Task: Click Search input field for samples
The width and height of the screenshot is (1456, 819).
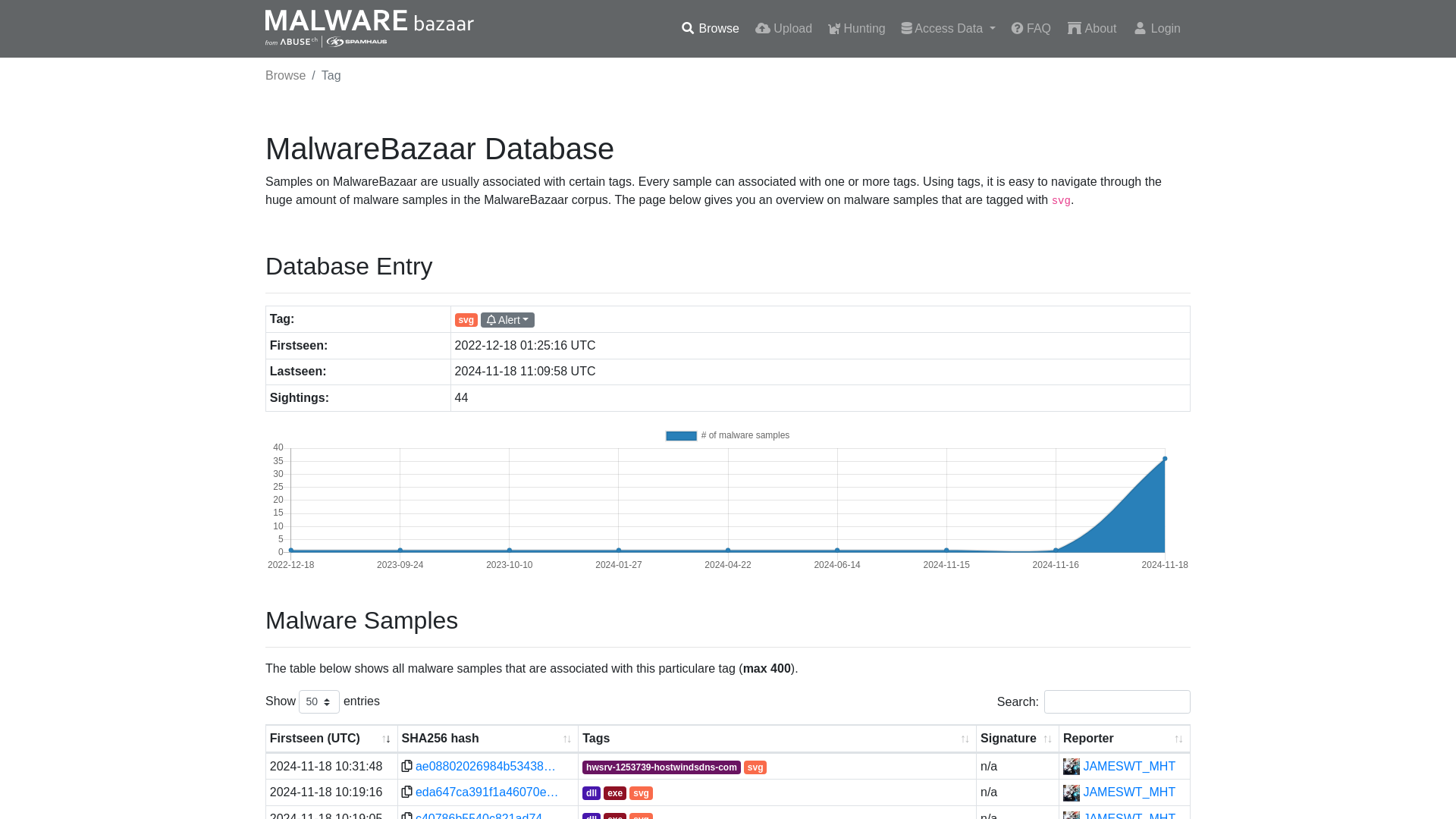Action: (1117, 701)
